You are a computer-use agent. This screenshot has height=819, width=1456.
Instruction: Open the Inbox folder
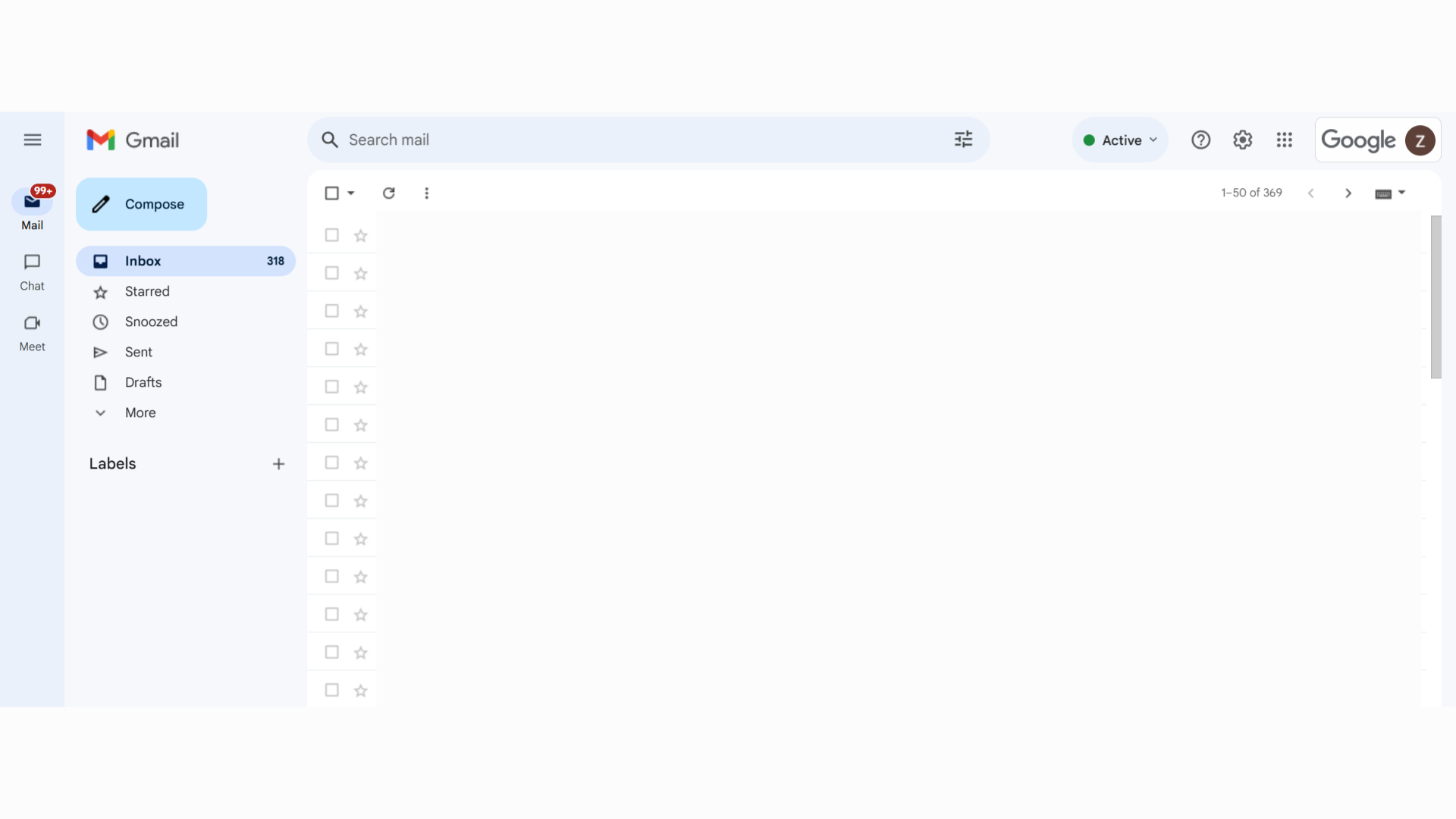(x=186, y=261)
